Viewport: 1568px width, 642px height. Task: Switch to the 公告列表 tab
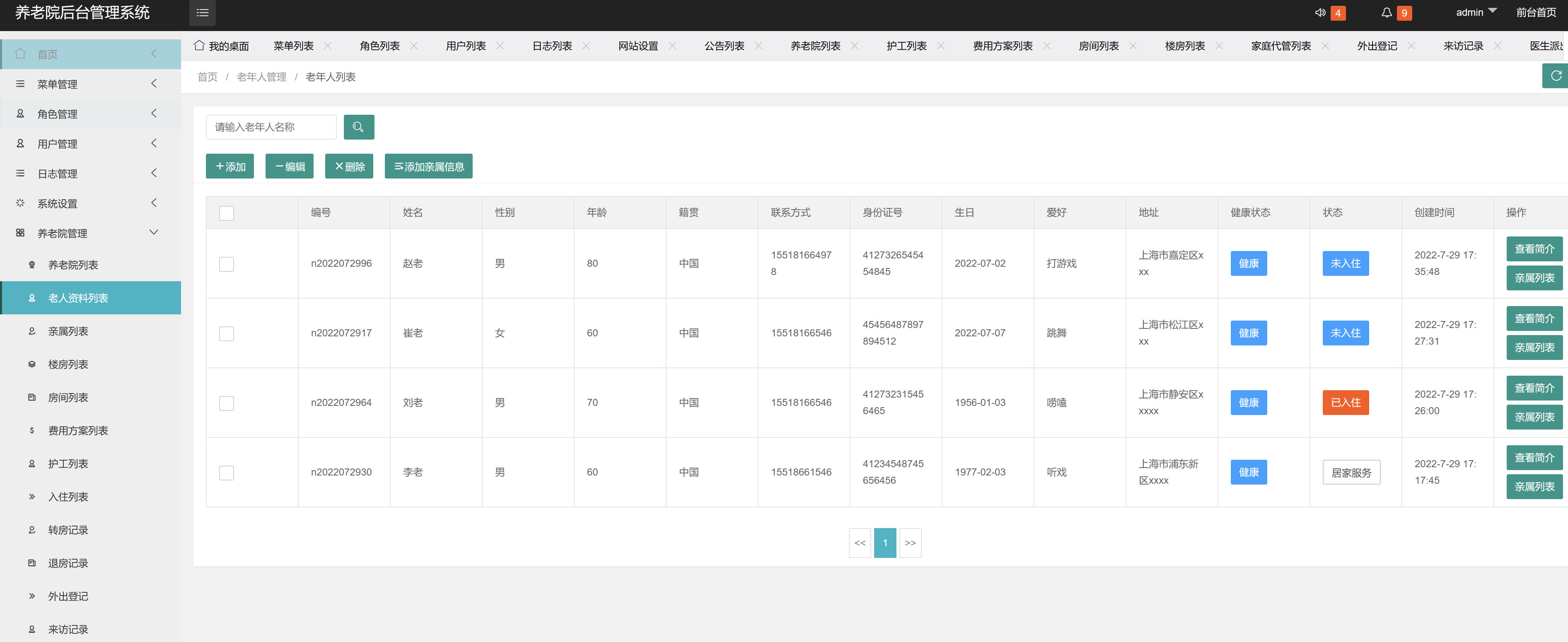[725, 45]
